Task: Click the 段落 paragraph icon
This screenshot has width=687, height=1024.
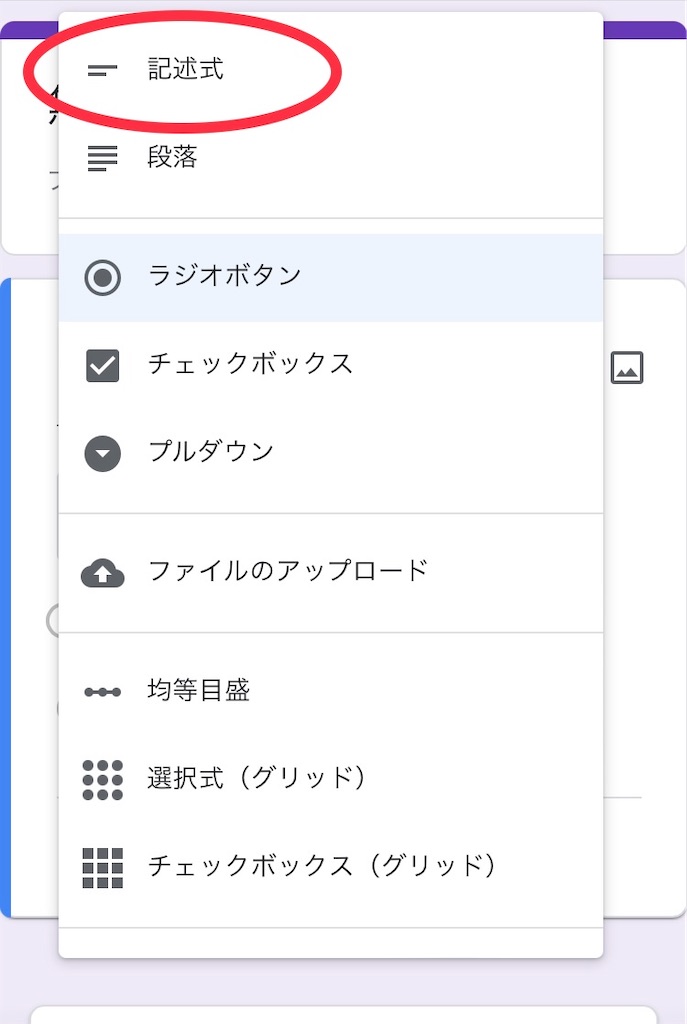Action: click(x=101, y=157)
